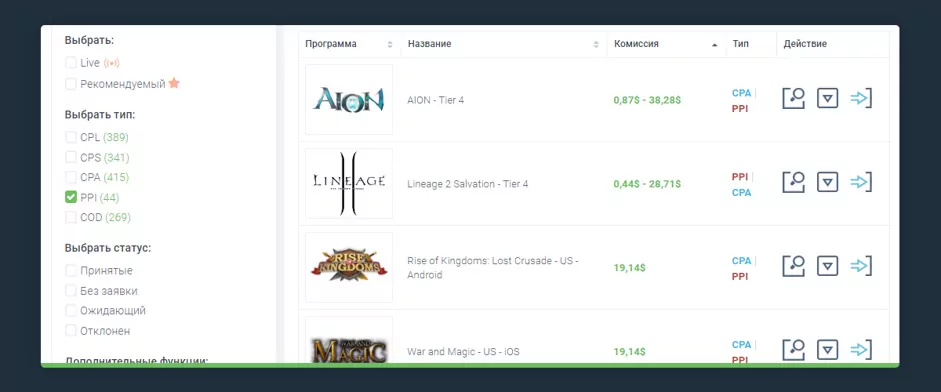Check the Отклонен status checkbox
Image resolution: width=941 pixels, height=392 pixels.
click(71, 330)
